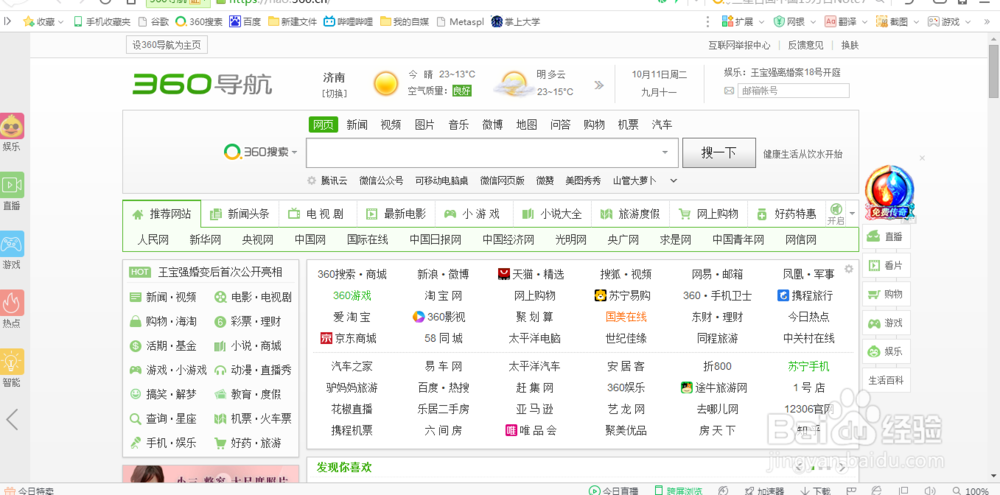This screenshot has height=495, width=1000.
Task: Click the 苏宁易购 site link
Action: coord(622,295)
